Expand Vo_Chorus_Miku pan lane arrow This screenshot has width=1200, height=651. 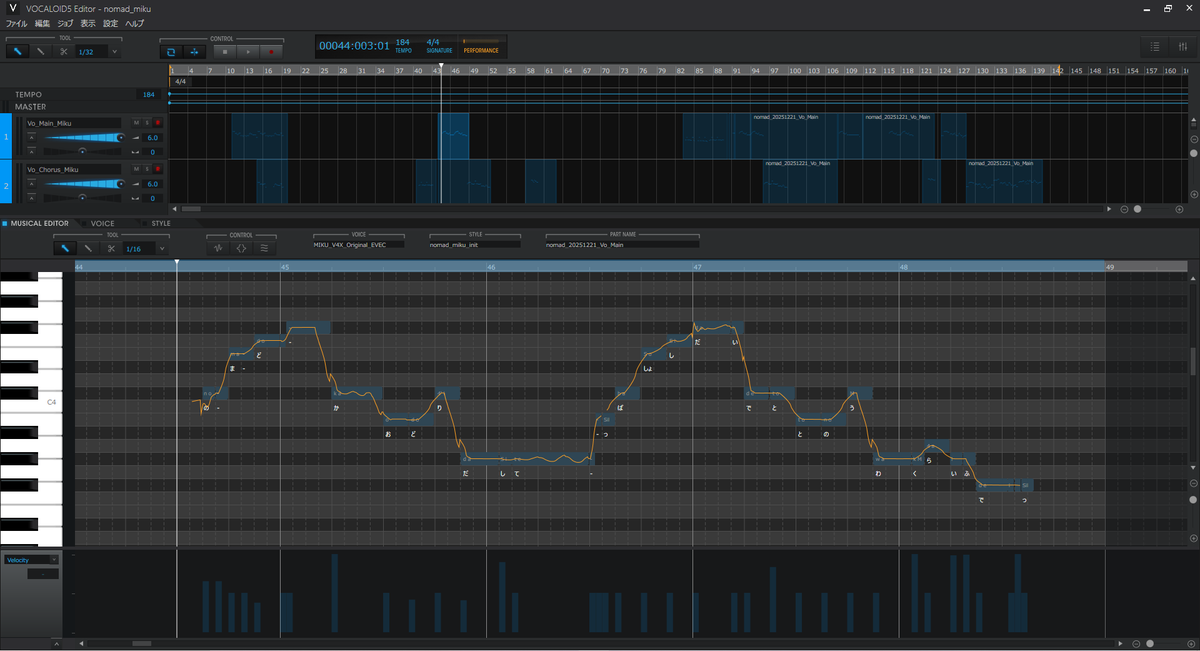31,198
